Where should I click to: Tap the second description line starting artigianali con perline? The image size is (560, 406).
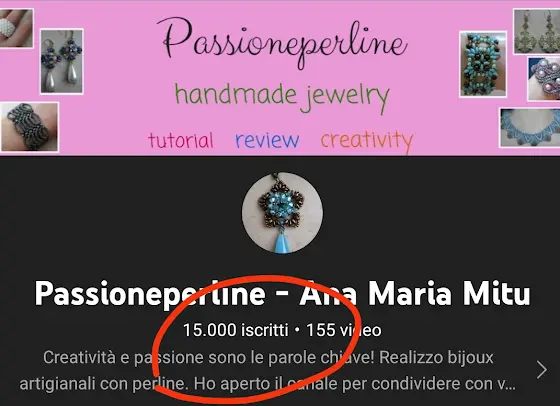268,384
